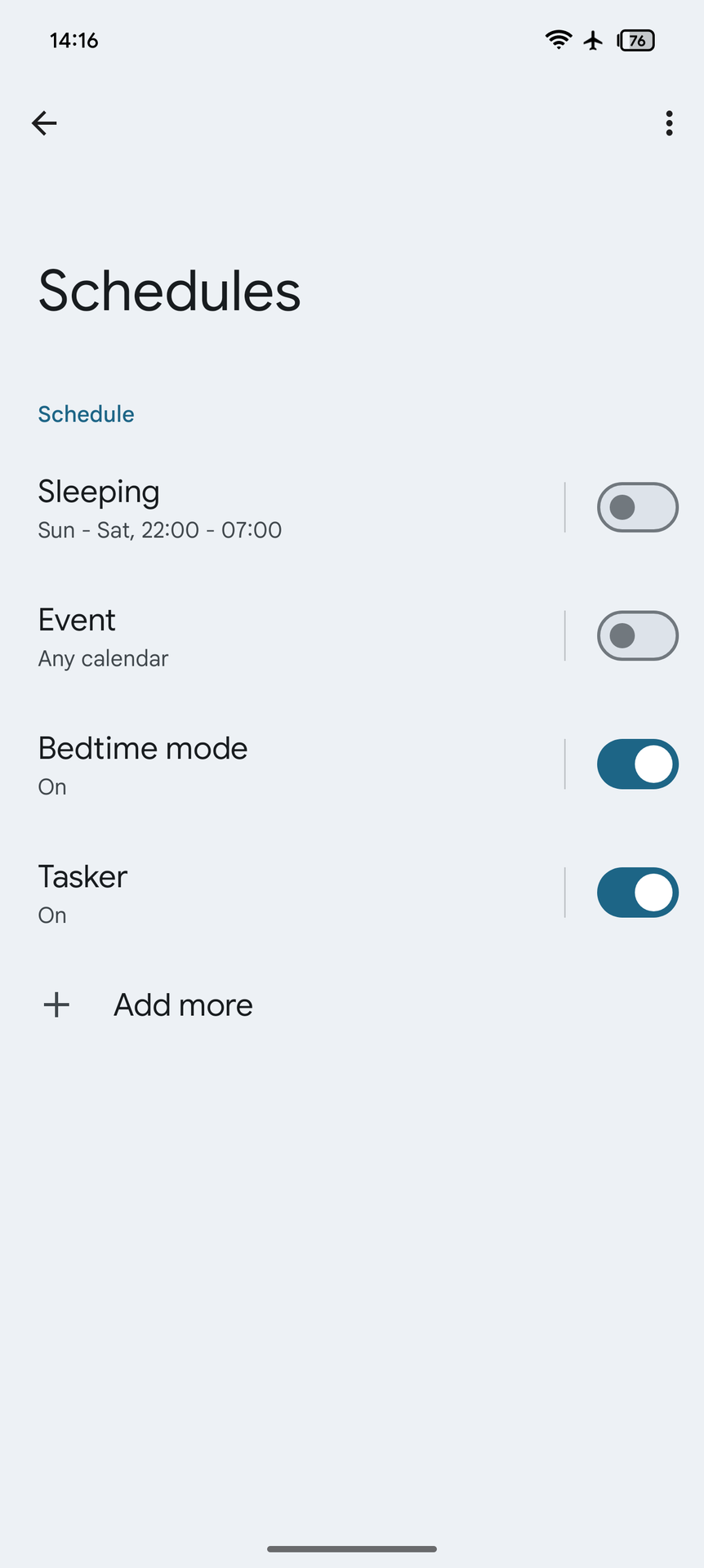This screenshot has height=1568, width=704.
Task: Tap the airplane mode status icon
Action: (594, 40)
